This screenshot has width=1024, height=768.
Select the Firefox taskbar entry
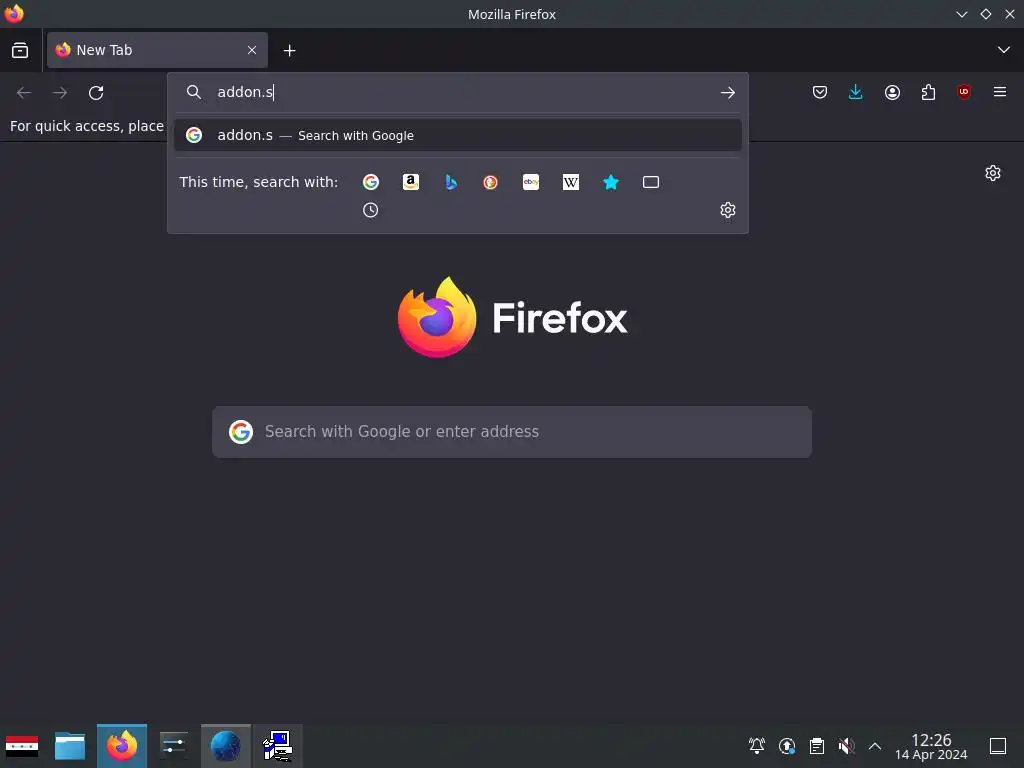[x=122, y=746]
